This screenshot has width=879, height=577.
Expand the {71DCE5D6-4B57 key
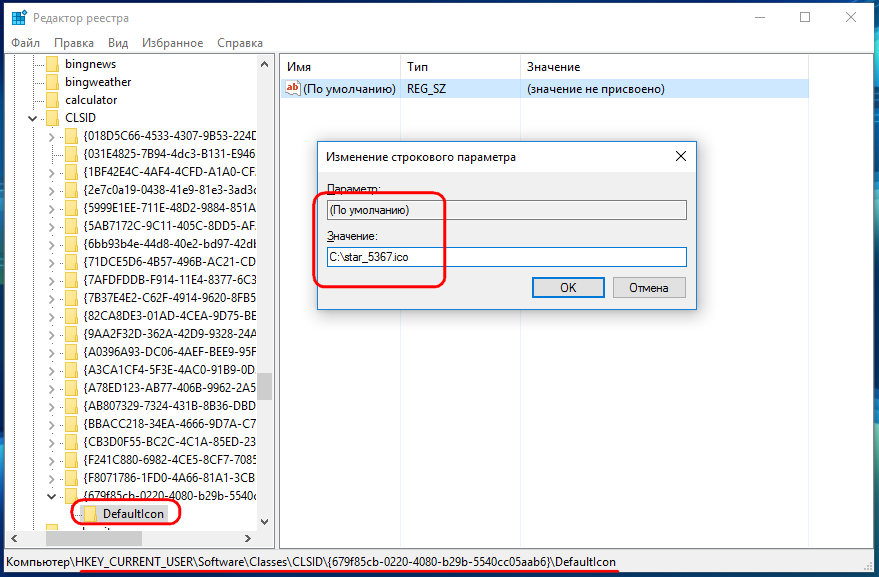tap(51, 262)
